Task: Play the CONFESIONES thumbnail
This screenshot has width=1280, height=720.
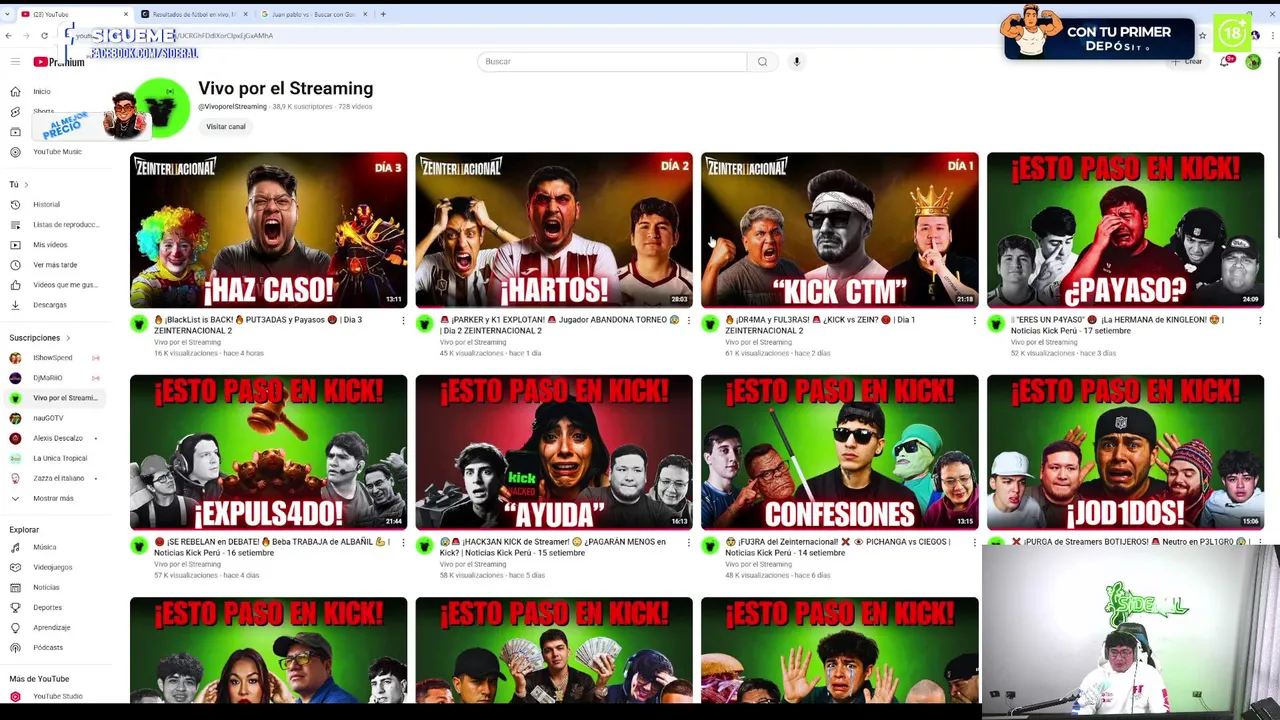Action: click(x=840, y=452)
